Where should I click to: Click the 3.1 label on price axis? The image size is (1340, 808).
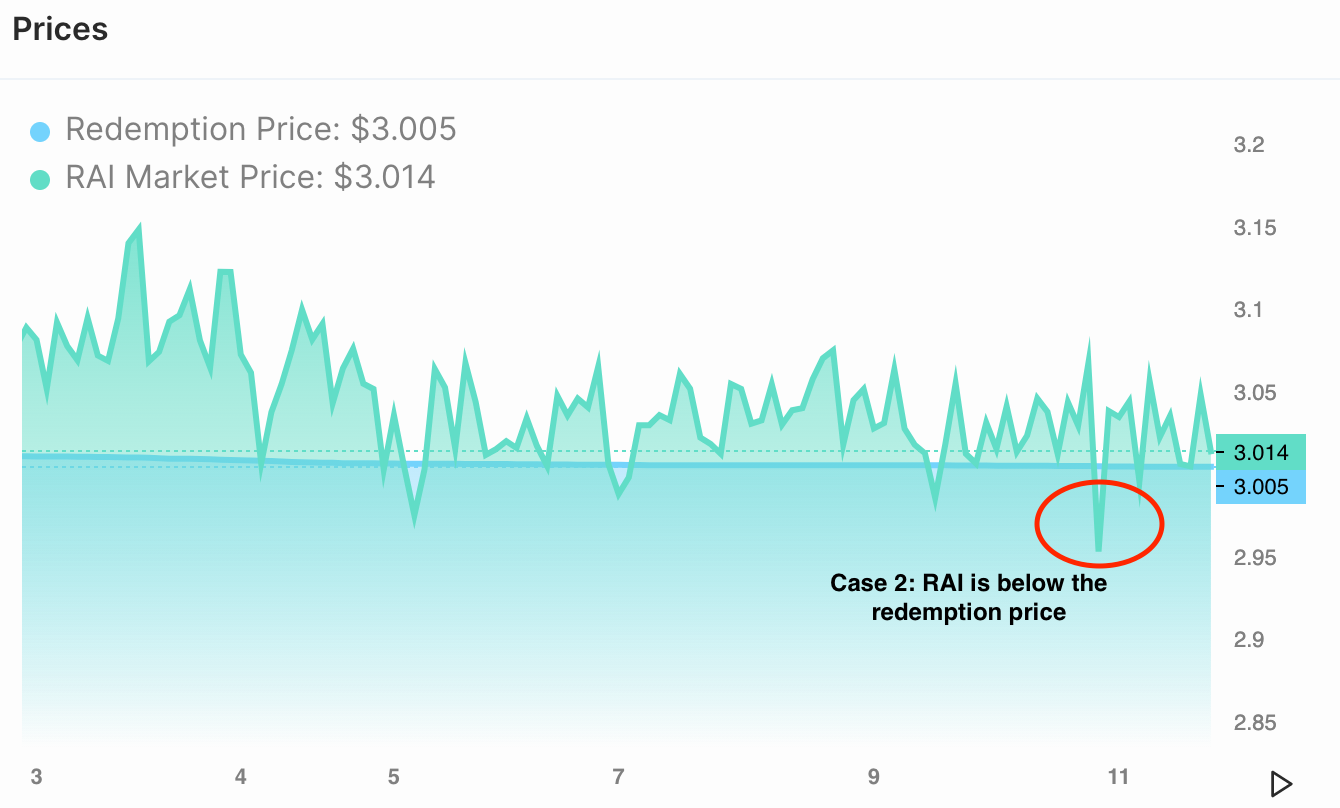point(1249,310)
